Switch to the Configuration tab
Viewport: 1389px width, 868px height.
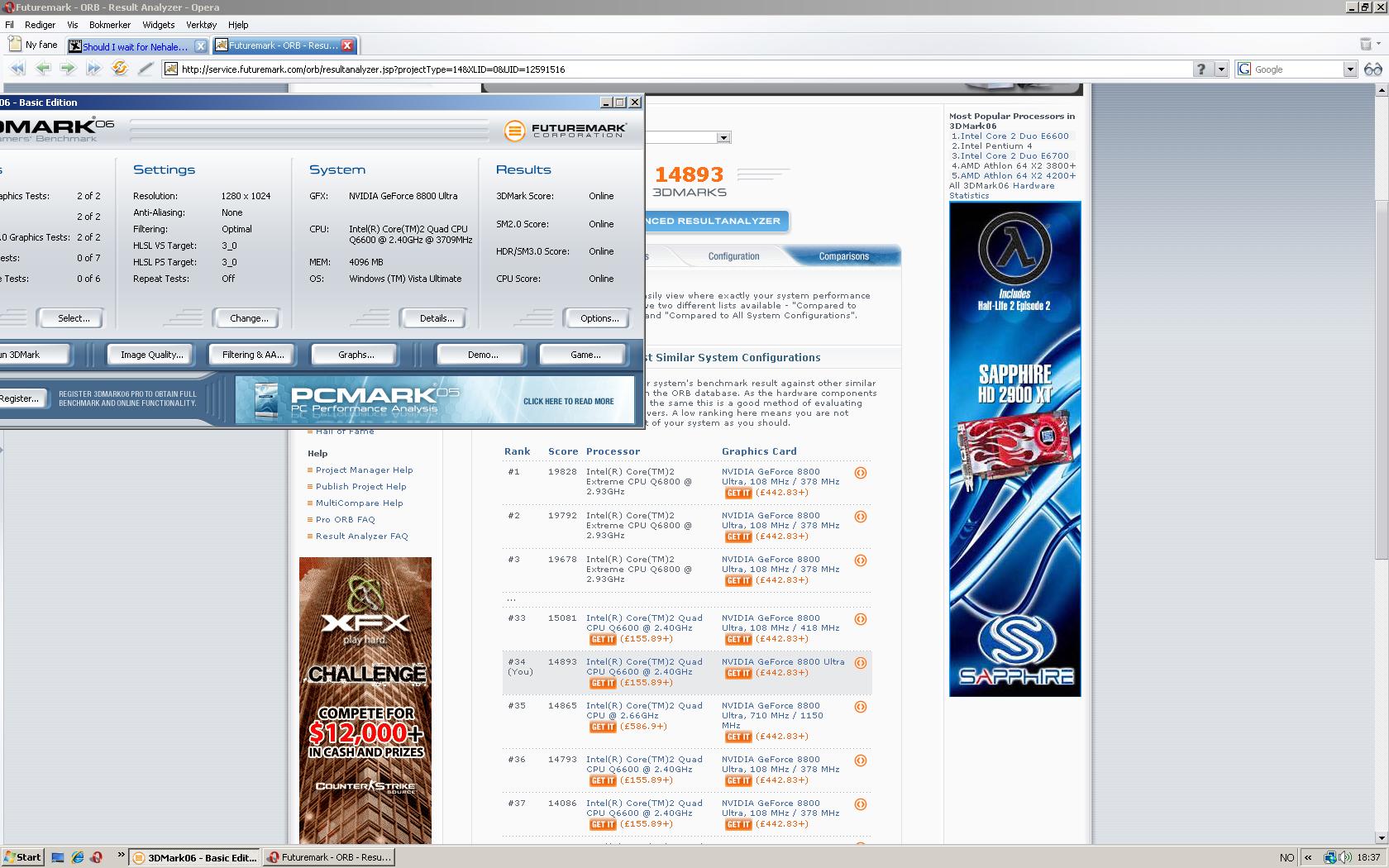point(733,256)
